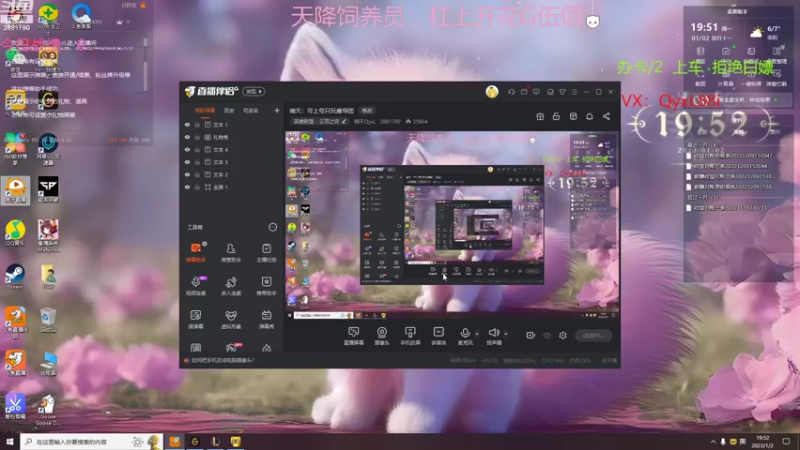Viewport: 800px width, 450px height.
Task: Add 多媒体 multimedia source
Action: pyautogui.click(x=438, y=336)
